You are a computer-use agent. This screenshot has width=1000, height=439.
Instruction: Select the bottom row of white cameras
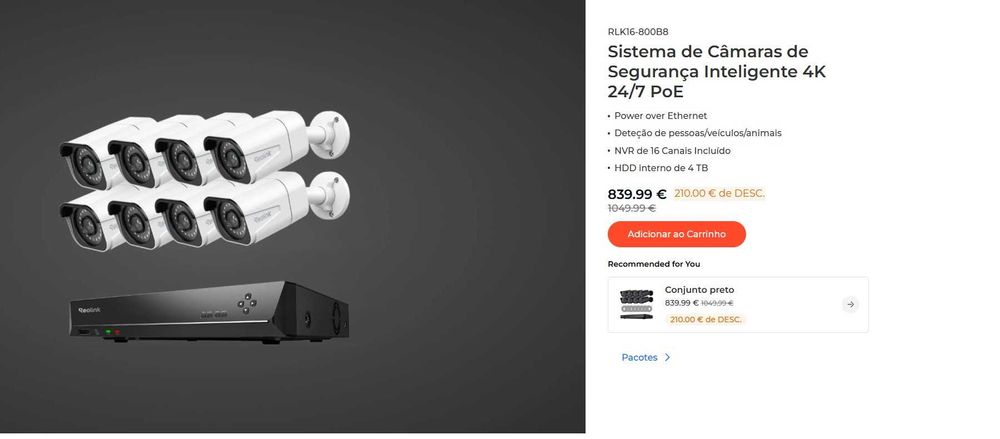click(x=205, y=211)
